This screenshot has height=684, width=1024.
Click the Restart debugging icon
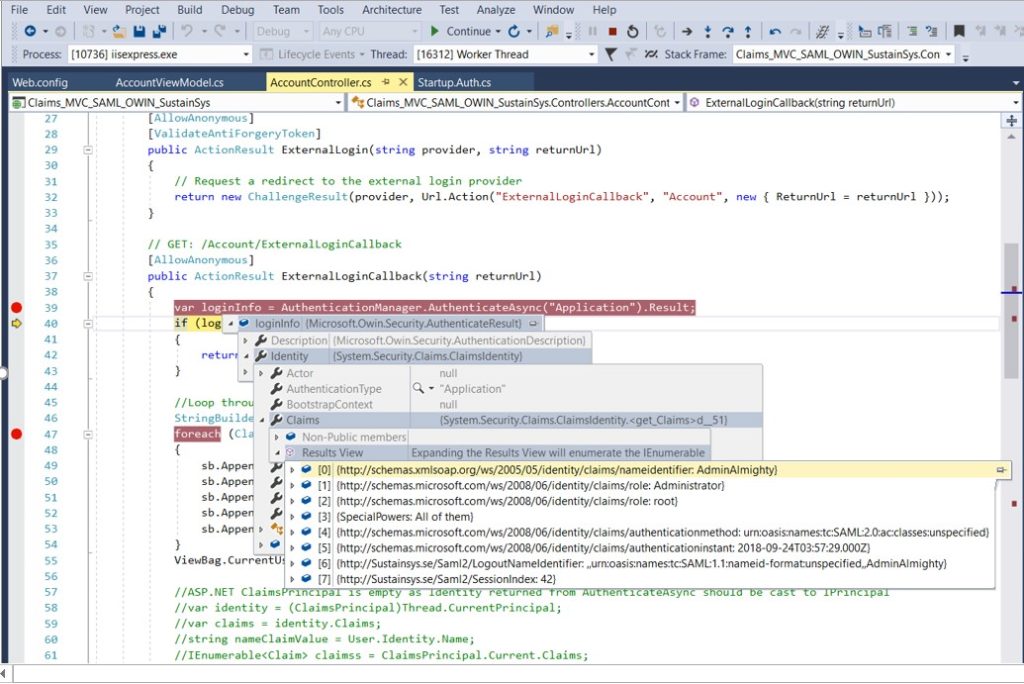(x=633, y=31)
